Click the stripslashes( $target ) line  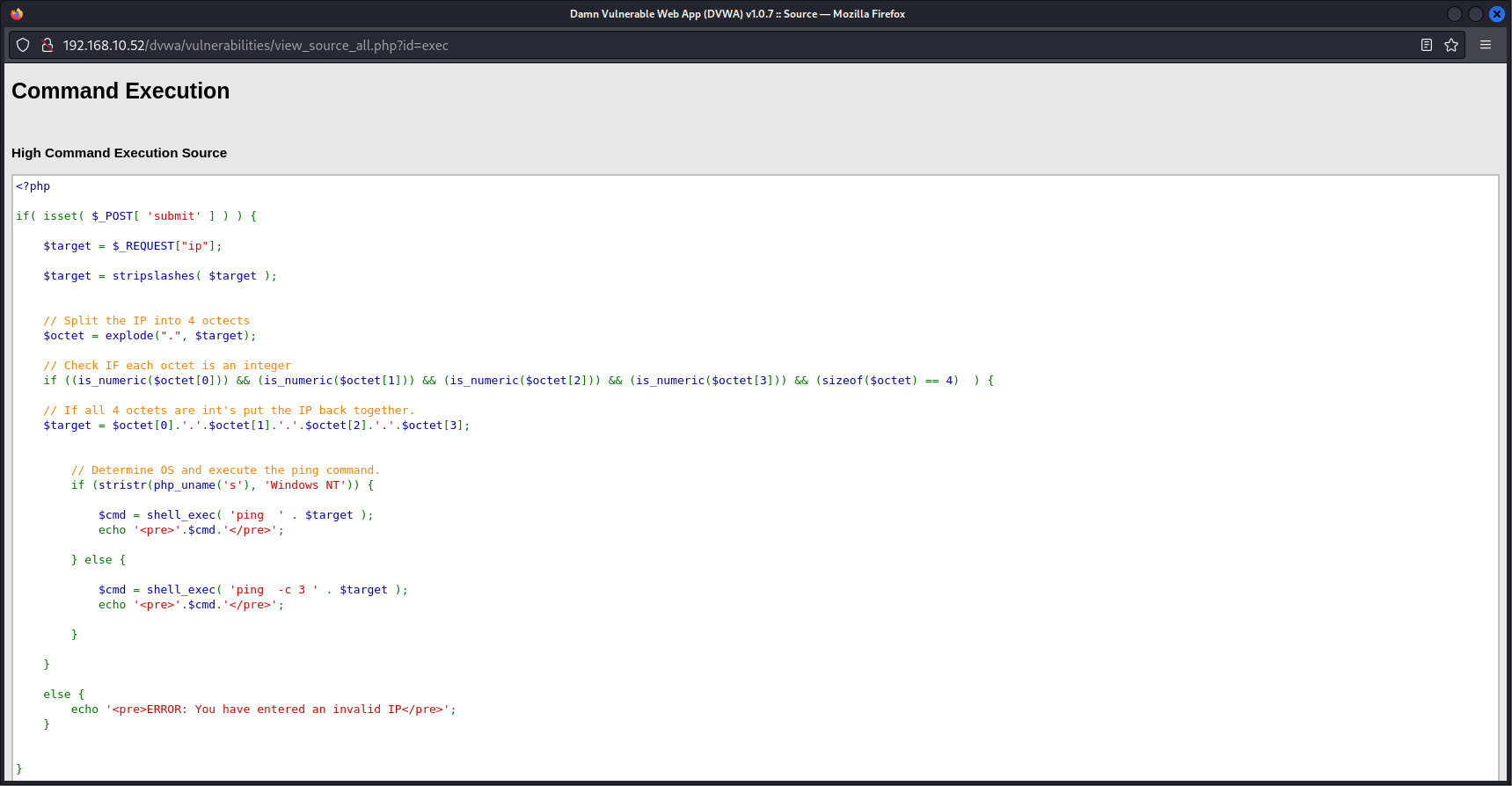tap(160, 276)
